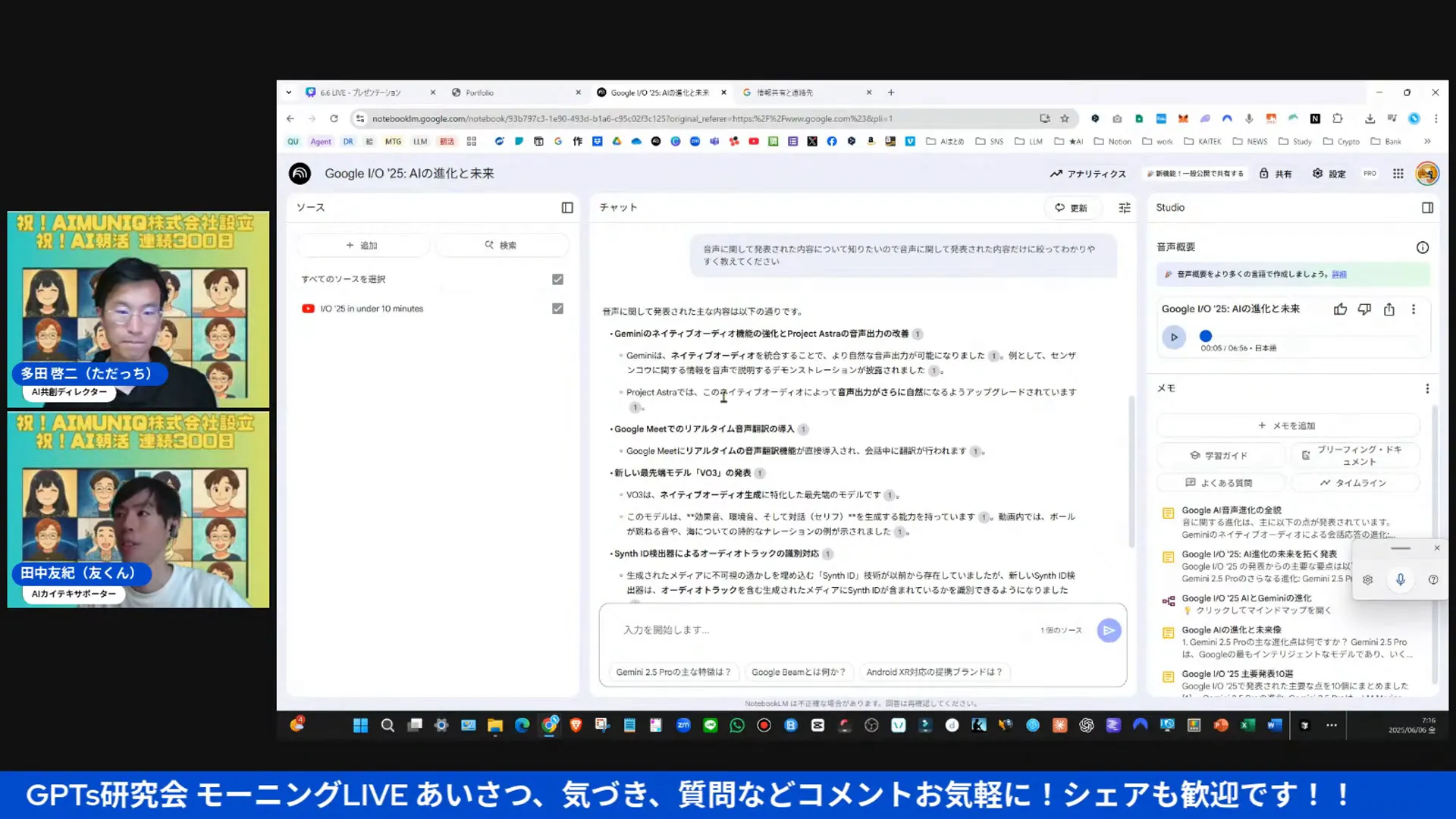Click メモを追加 to add a note
This screenshot has height=819, width=1456.
tap(1287, 426)
